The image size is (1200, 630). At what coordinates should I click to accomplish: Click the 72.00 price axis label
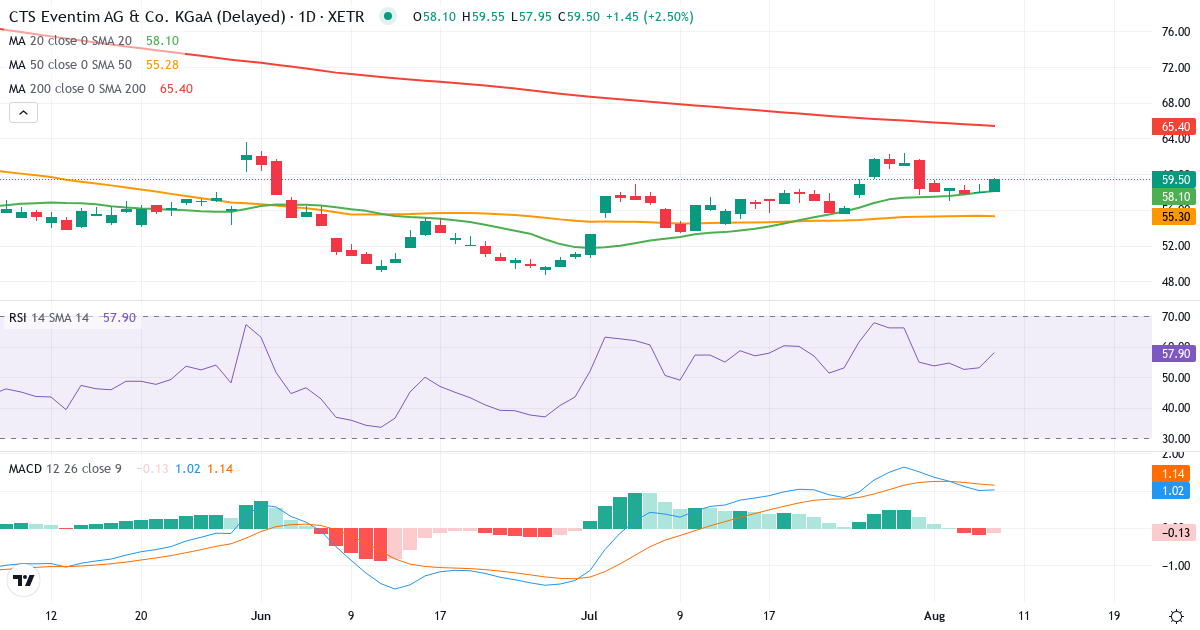pos(1176,67)
